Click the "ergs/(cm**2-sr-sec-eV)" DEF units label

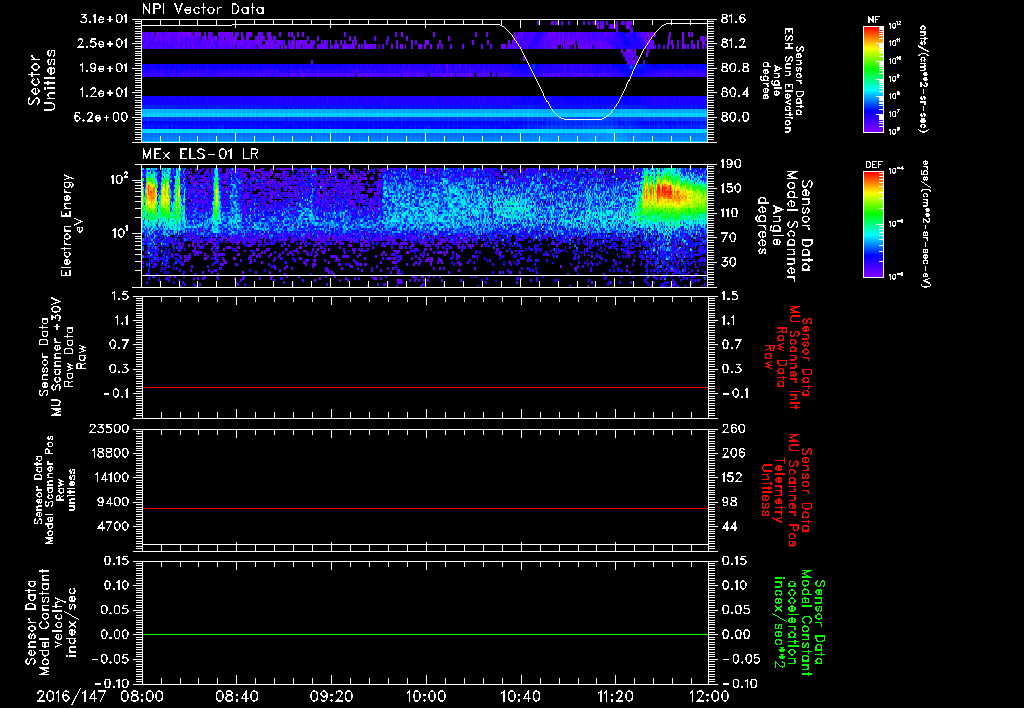click(927, 223)
